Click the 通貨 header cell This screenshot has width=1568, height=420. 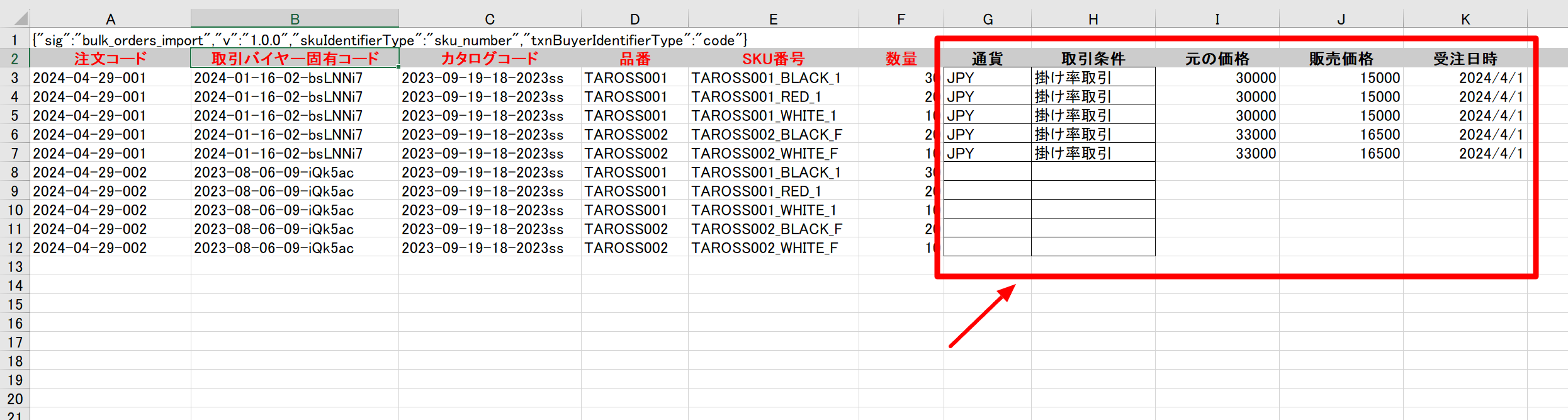[x=988, y=59]
